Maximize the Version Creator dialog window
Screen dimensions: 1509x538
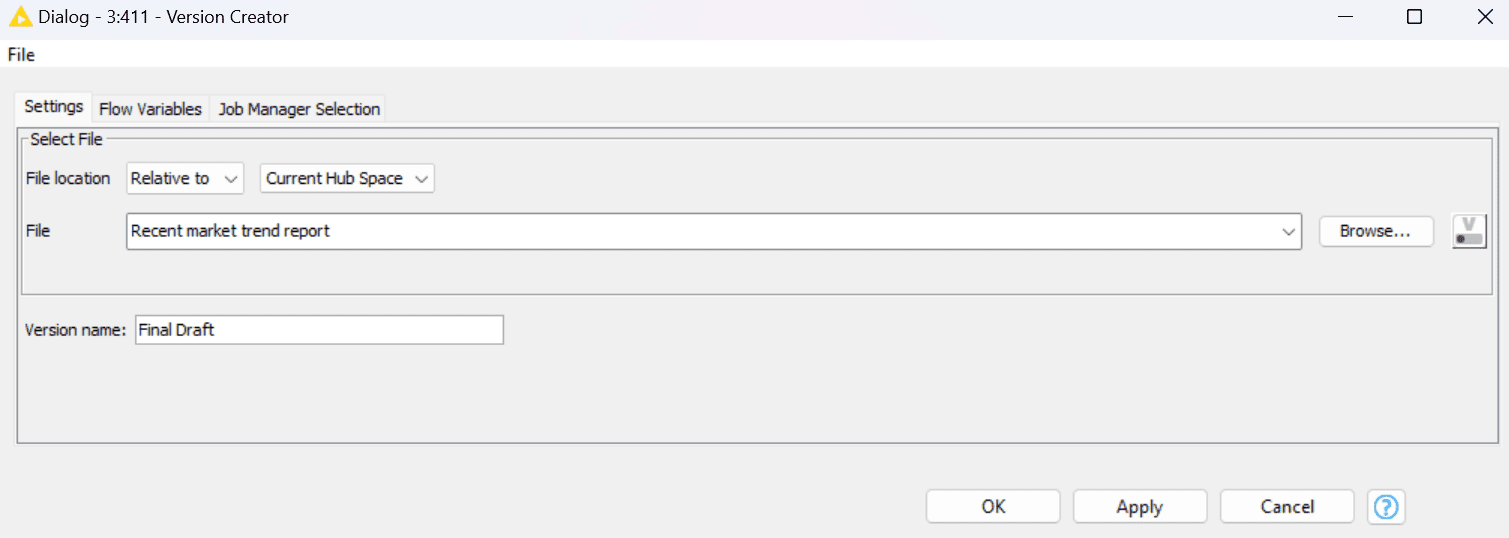[1414, 17]
